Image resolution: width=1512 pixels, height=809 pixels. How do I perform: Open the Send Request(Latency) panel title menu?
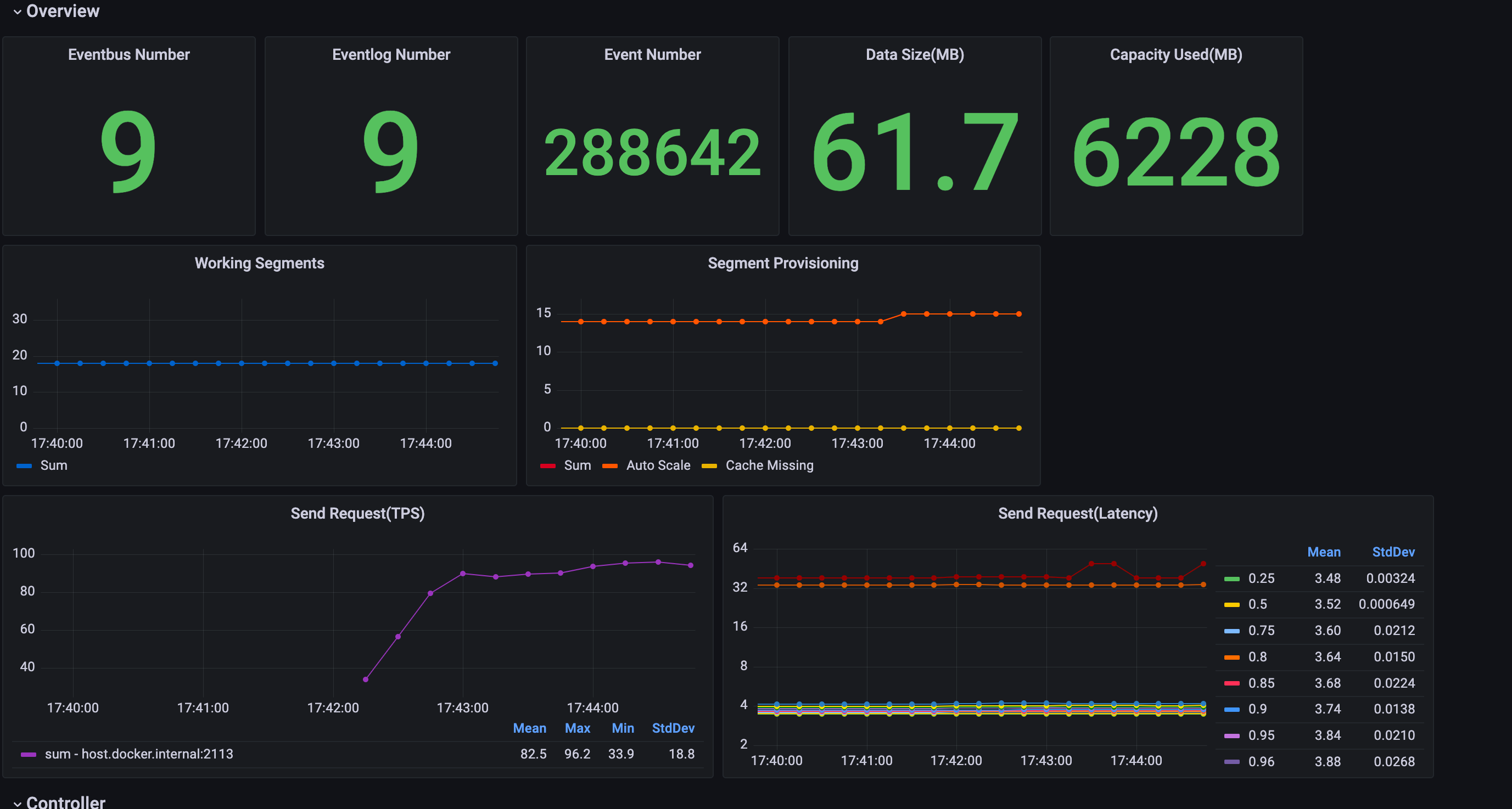click(1078, 513)
